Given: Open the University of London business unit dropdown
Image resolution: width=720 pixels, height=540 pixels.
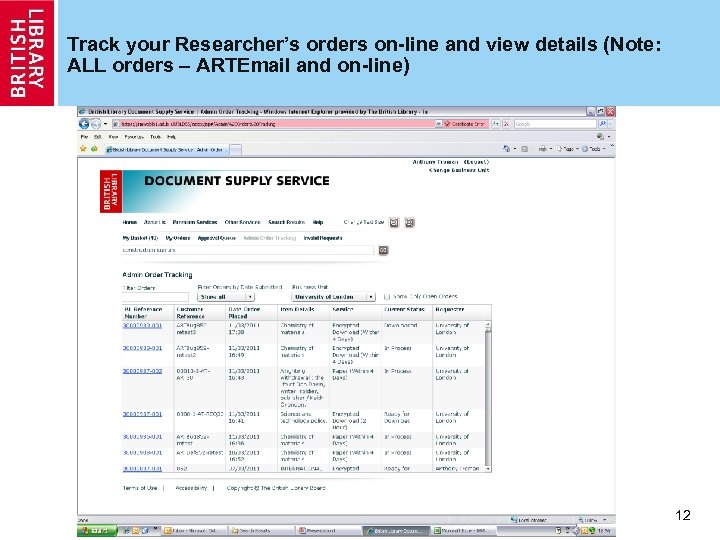Looking at the screenshot, I should coord(333,297).
